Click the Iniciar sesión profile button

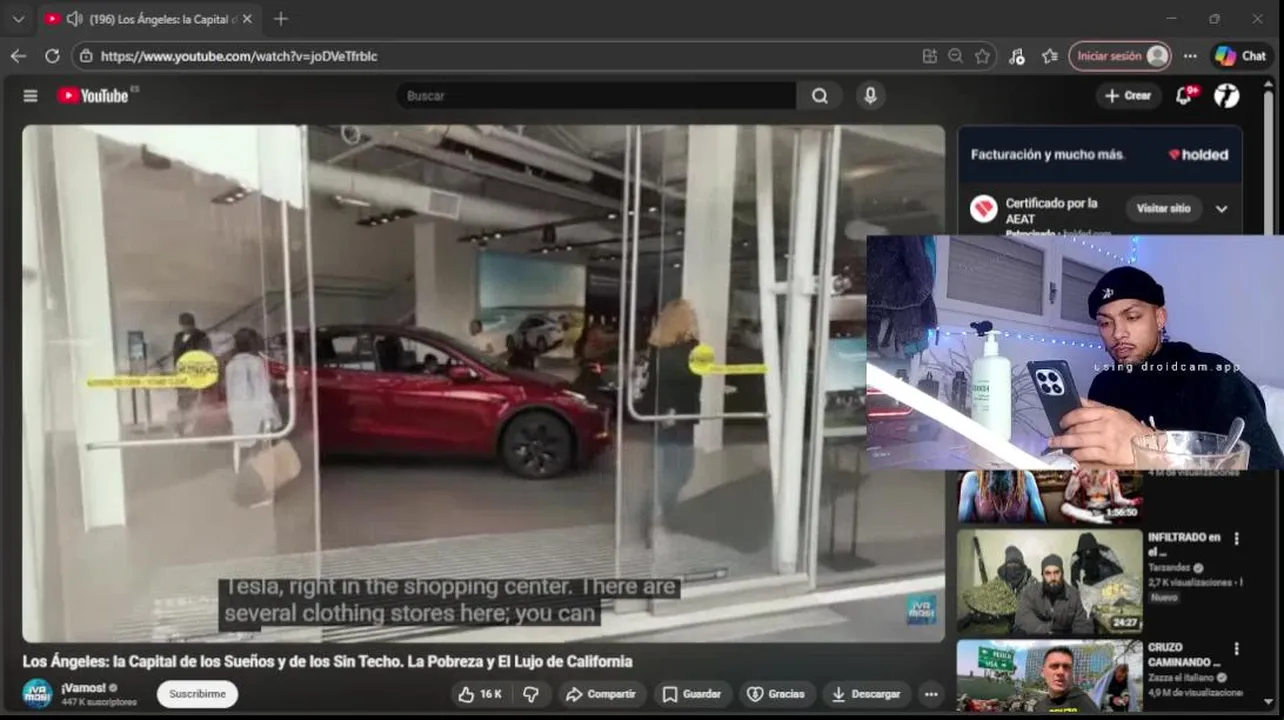pyautogui.click(x=1119, y=56)
